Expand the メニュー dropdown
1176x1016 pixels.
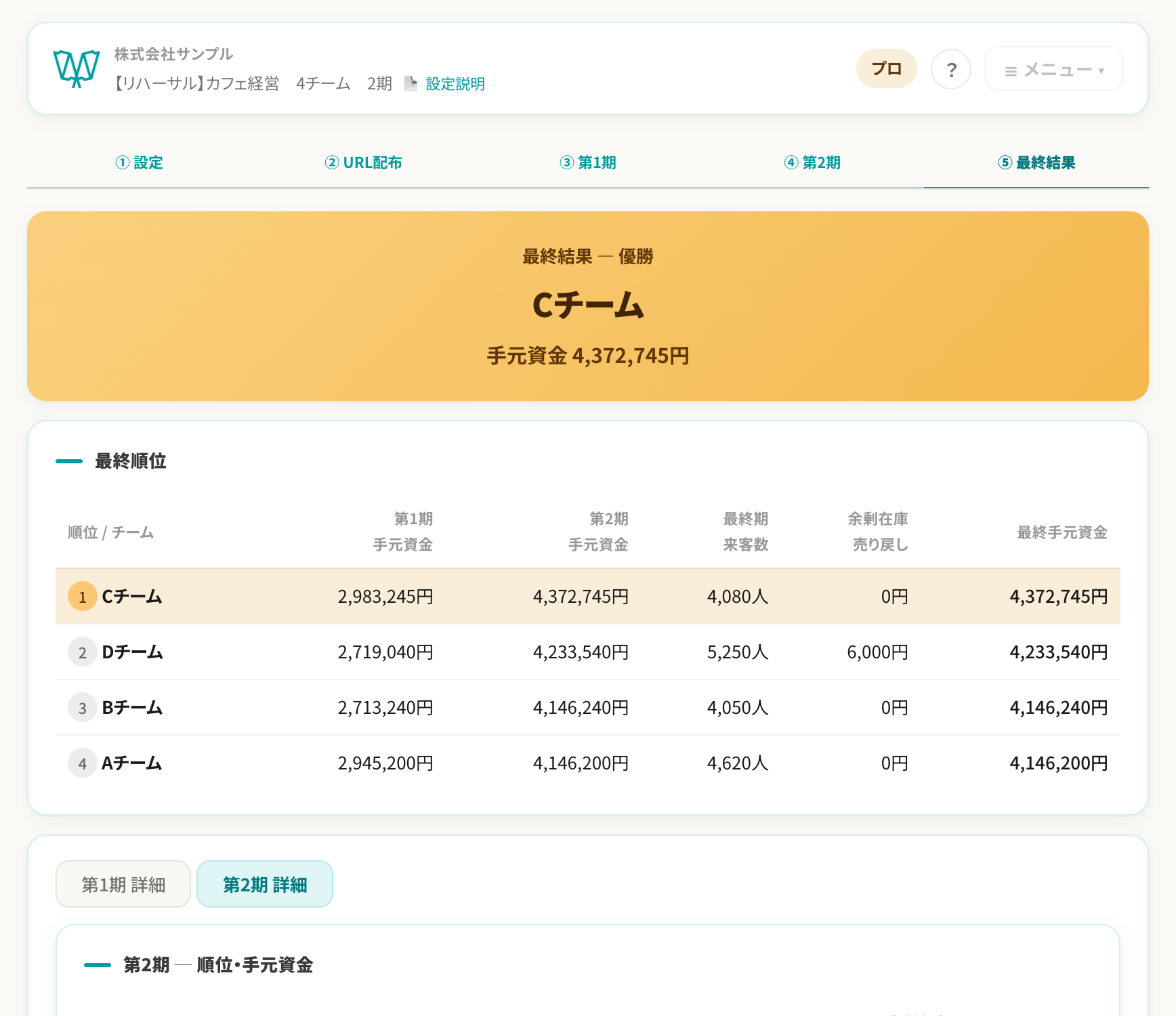point(1054,69)
